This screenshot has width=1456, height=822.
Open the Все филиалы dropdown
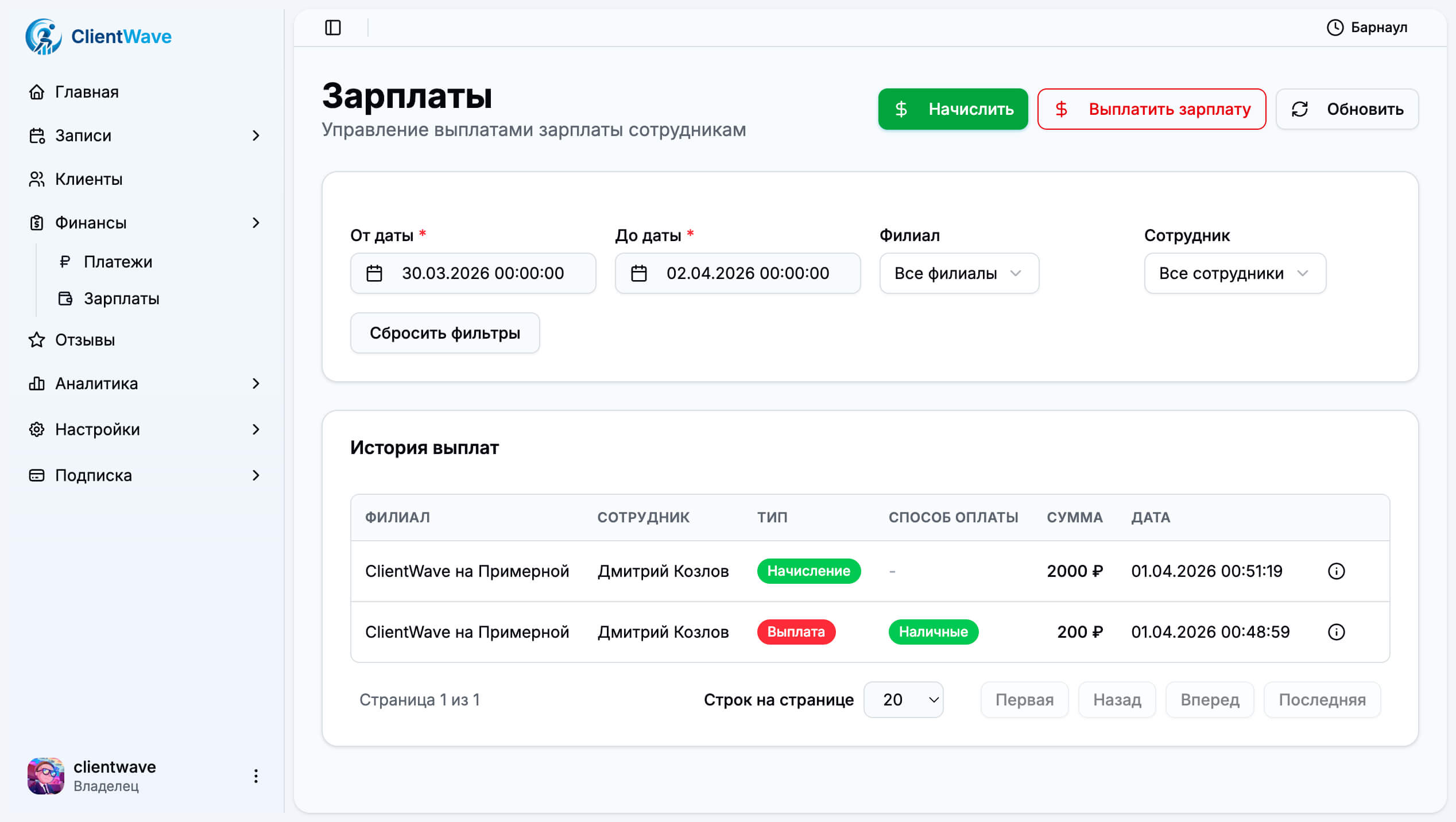click(x=958, y=274)
